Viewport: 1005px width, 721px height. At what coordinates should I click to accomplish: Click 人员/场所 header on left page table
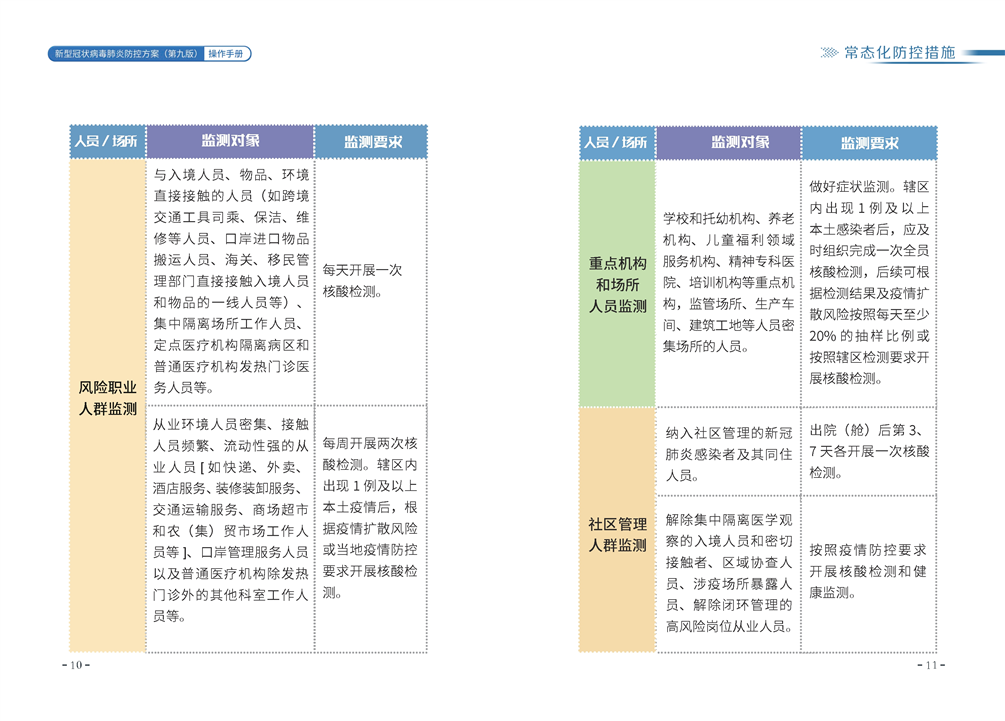click(107, 142)
